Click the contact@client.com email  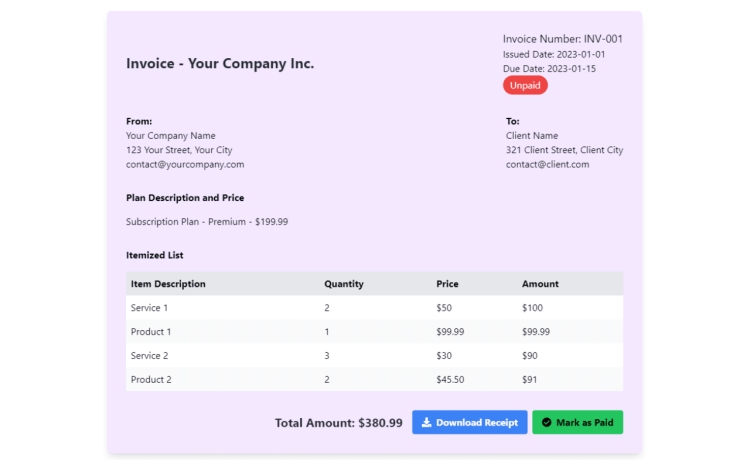point(547,164)
